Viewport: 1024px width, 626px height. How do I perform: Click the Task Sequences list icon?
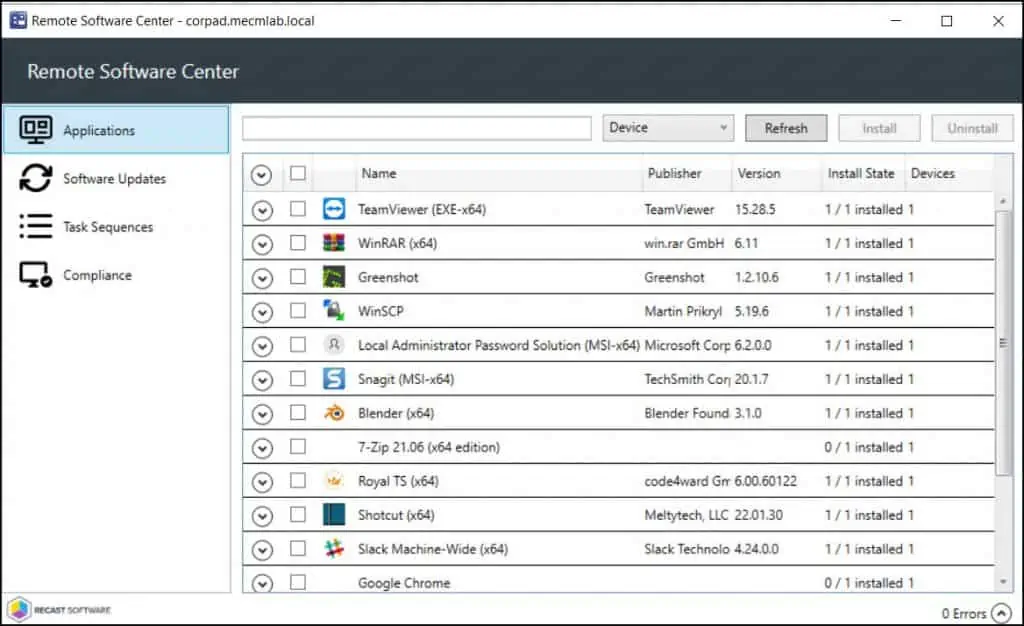35,227
